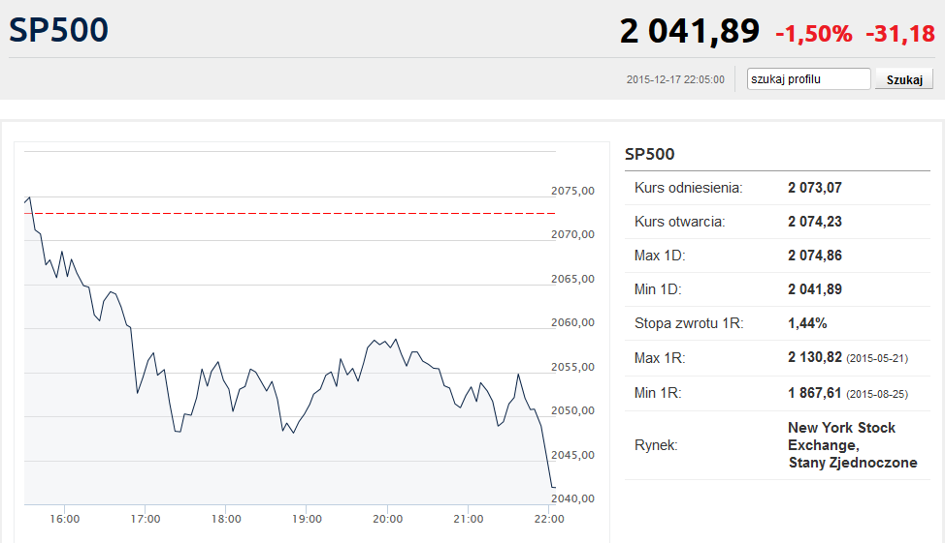Click the 2055,00 y-axis label
The height and width of the screenshot is (543, 945).
click(x=573, y=367)
